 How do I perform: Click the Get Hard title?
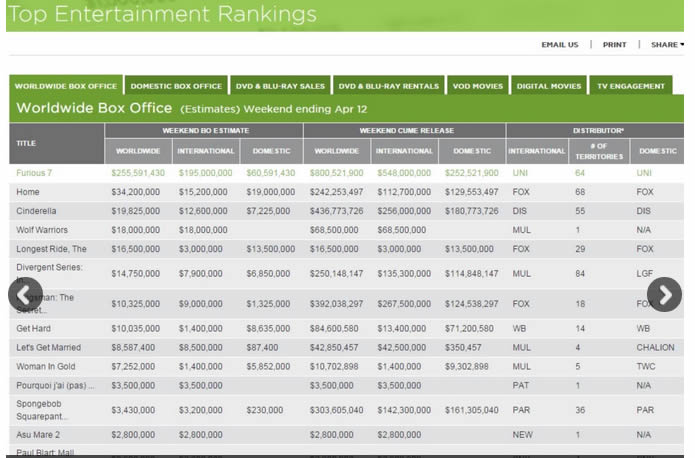coord(33,329)
